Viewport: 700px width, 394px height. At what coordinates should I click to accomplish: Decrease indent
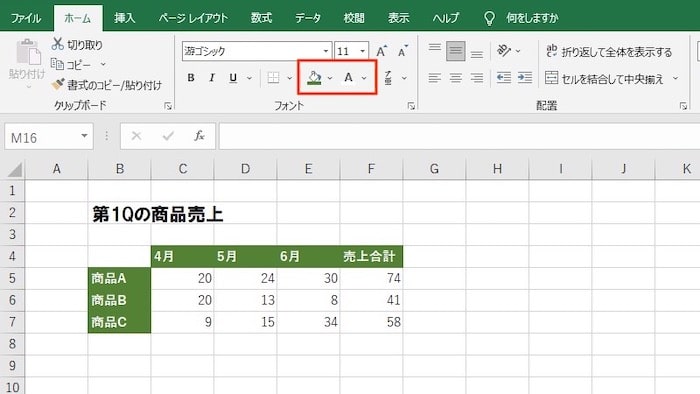(x=504, y=78)
